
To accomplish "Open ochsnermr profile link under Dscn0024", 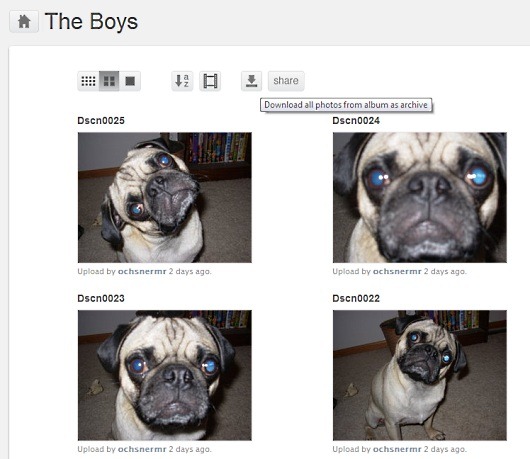I will 397,271.
